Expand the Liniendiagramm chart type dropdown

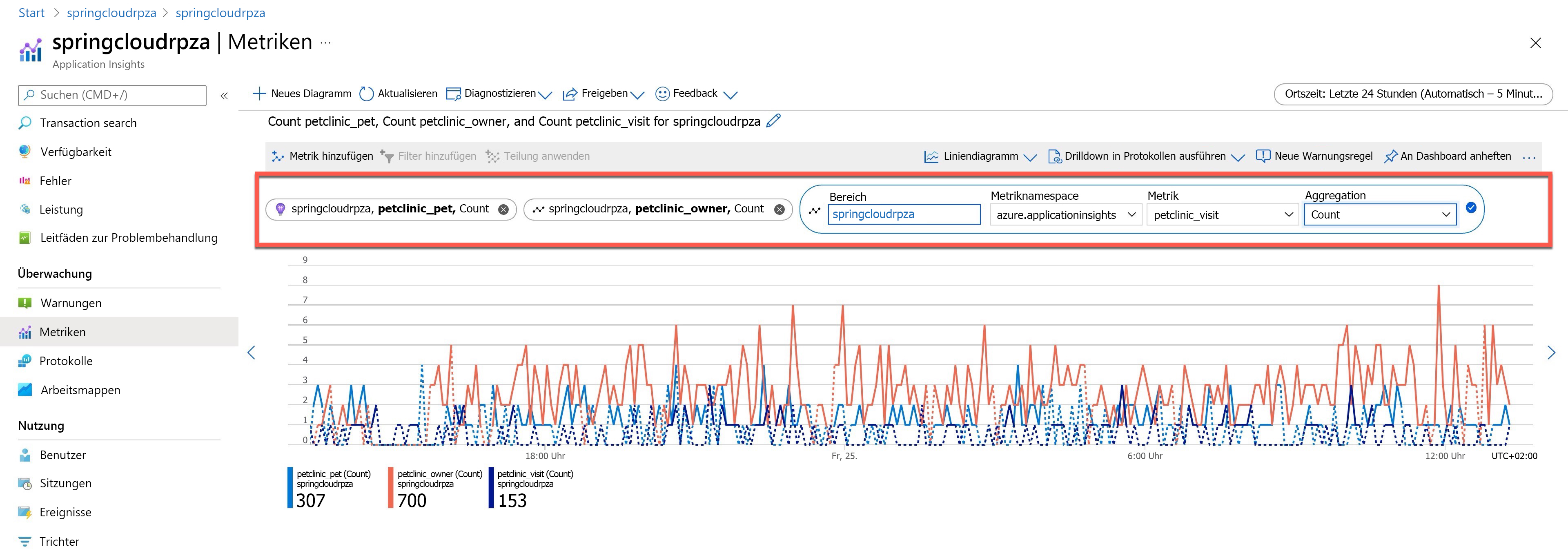[x=1030, y=157]
